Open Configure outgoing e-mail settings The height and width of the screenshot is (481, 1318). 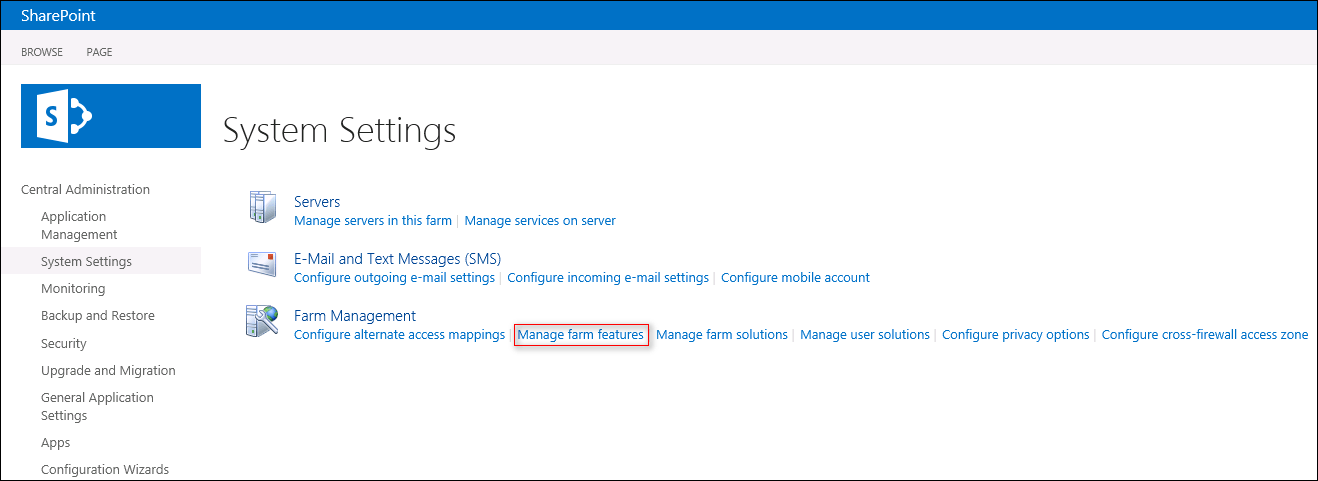[394, 277]
